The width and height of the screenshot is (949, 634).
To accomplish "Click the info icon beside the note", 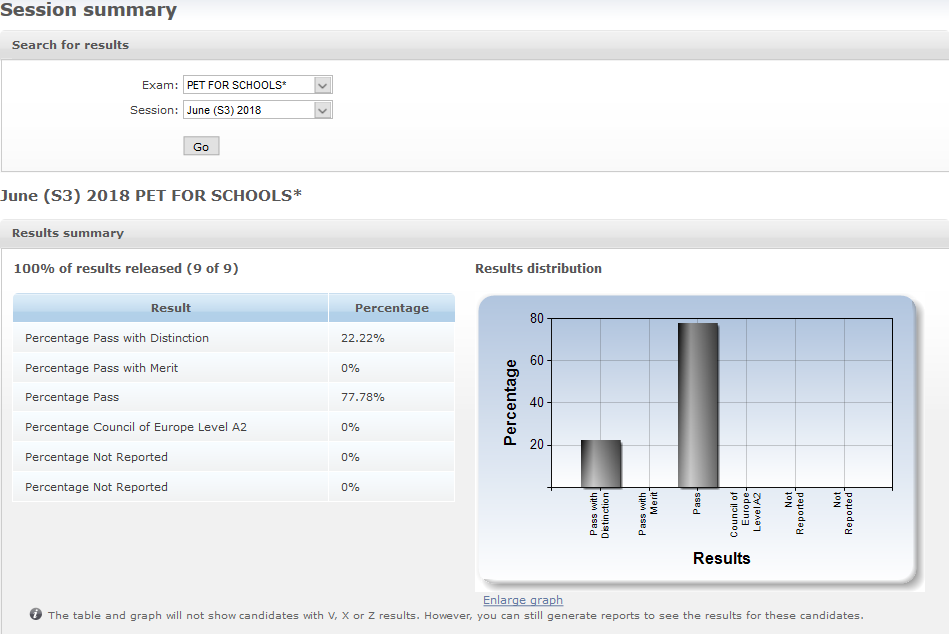I will pyautogui.click(x=36, y=614).
